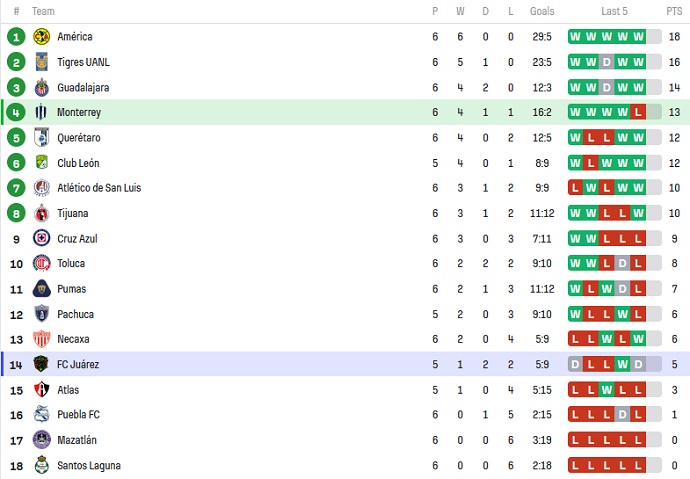690x479 pixels.
Task: Click the Tijuana team logo
Action: [41, 213]
